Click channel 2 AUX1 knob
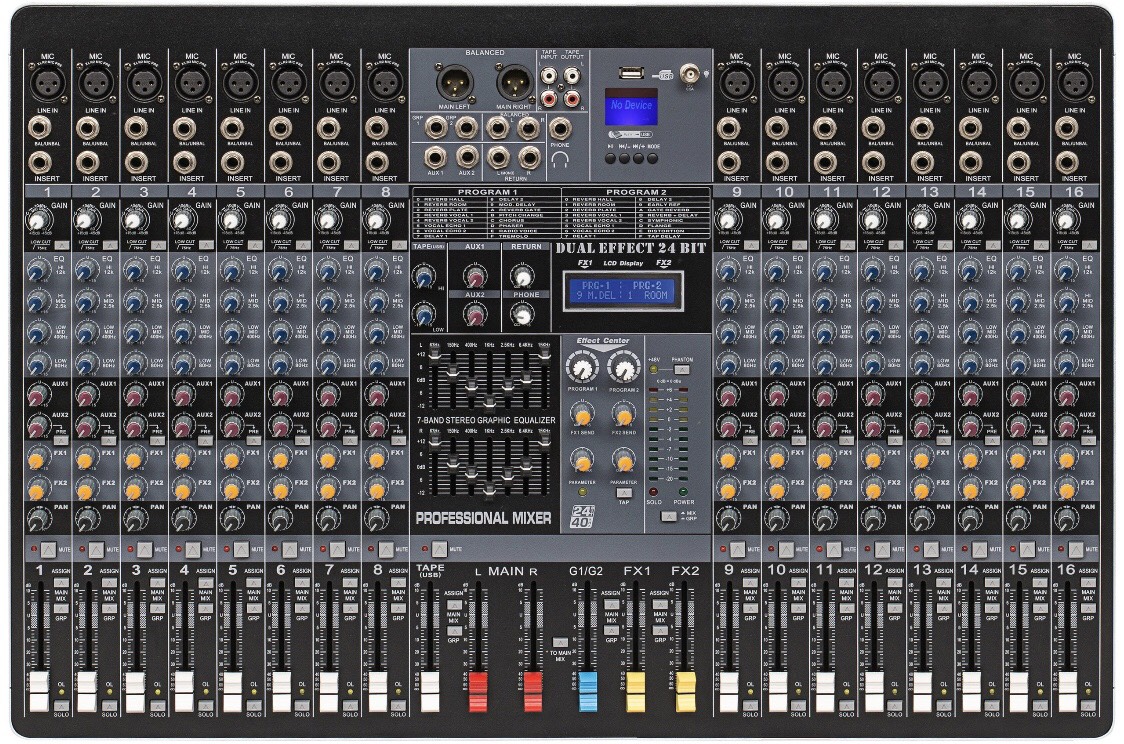Image resolution: width=1124 pixels, height=744 pixels. (86, 396)
